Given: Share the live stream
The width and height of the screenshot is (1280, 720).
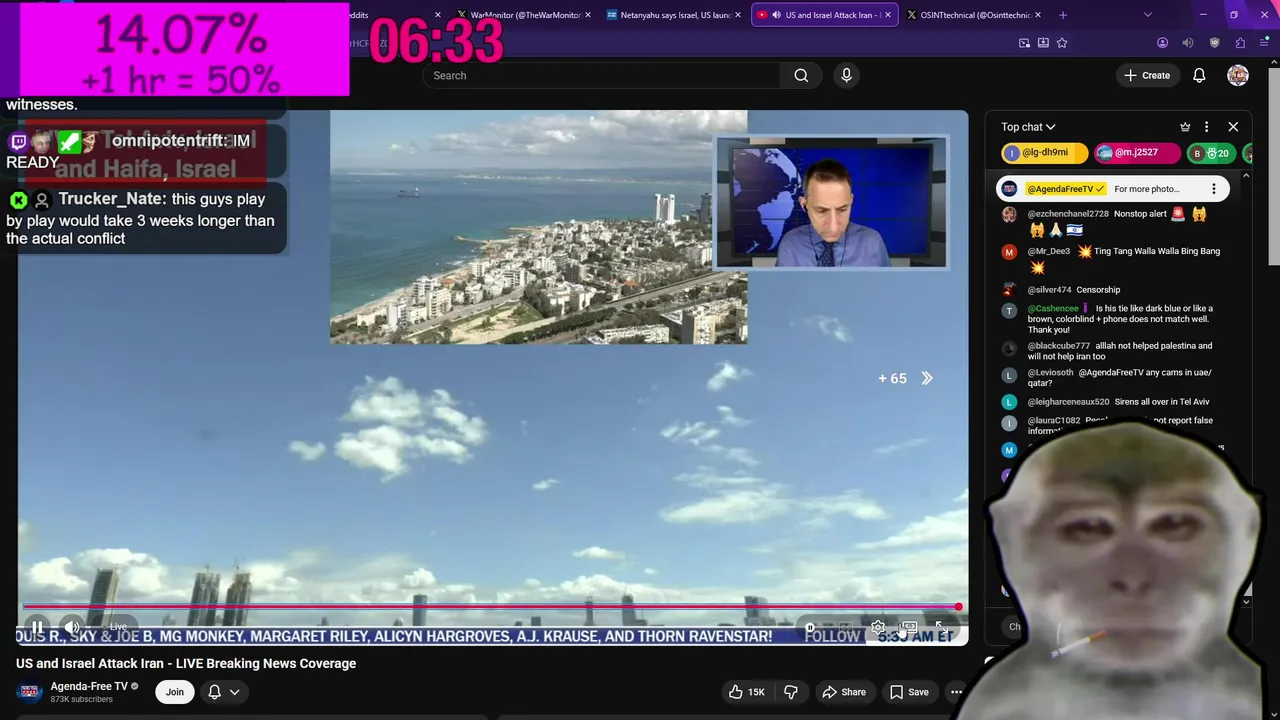Looking at the screenshot, I should tap(844, 692).
